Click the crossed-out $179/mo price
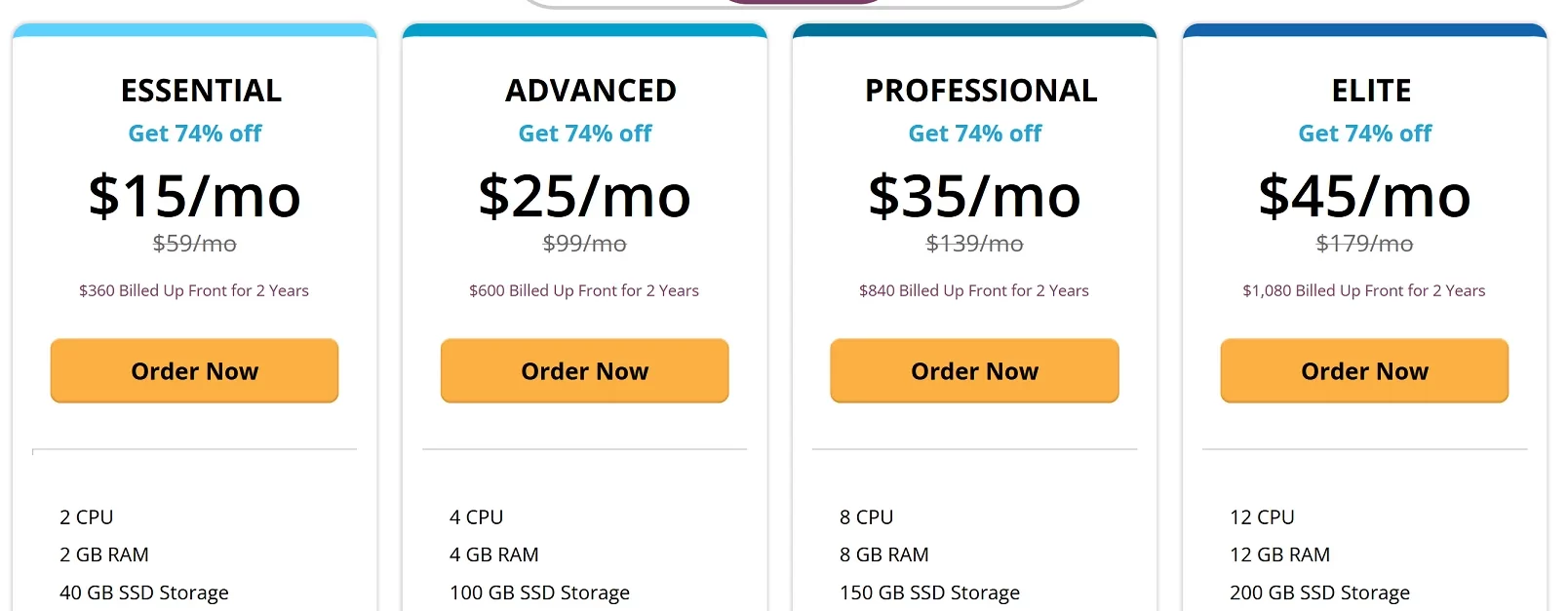Image resolution: width=1568 pixels, height=611 pixels. pyautogui.click(x=1365, y=244)
